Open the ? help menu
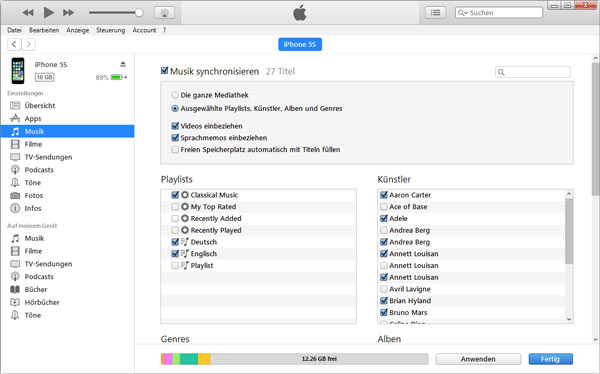The image size is (600, 374). tap(164, 30)
